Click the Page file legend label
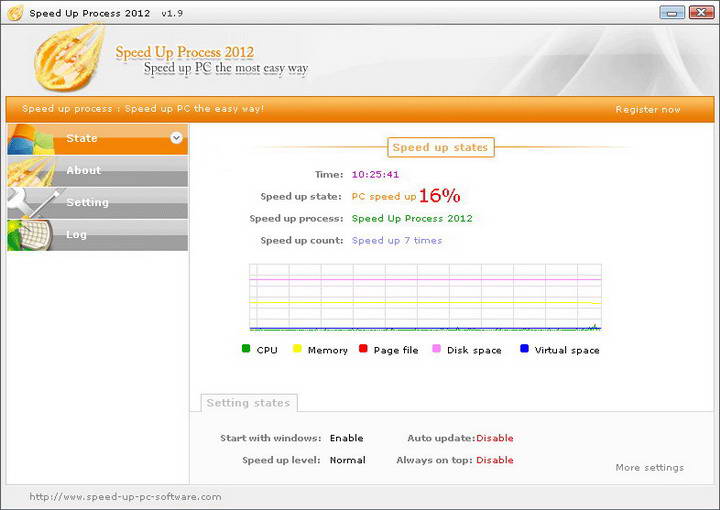This screenshot has width=720, height=510. coord(396,350)
